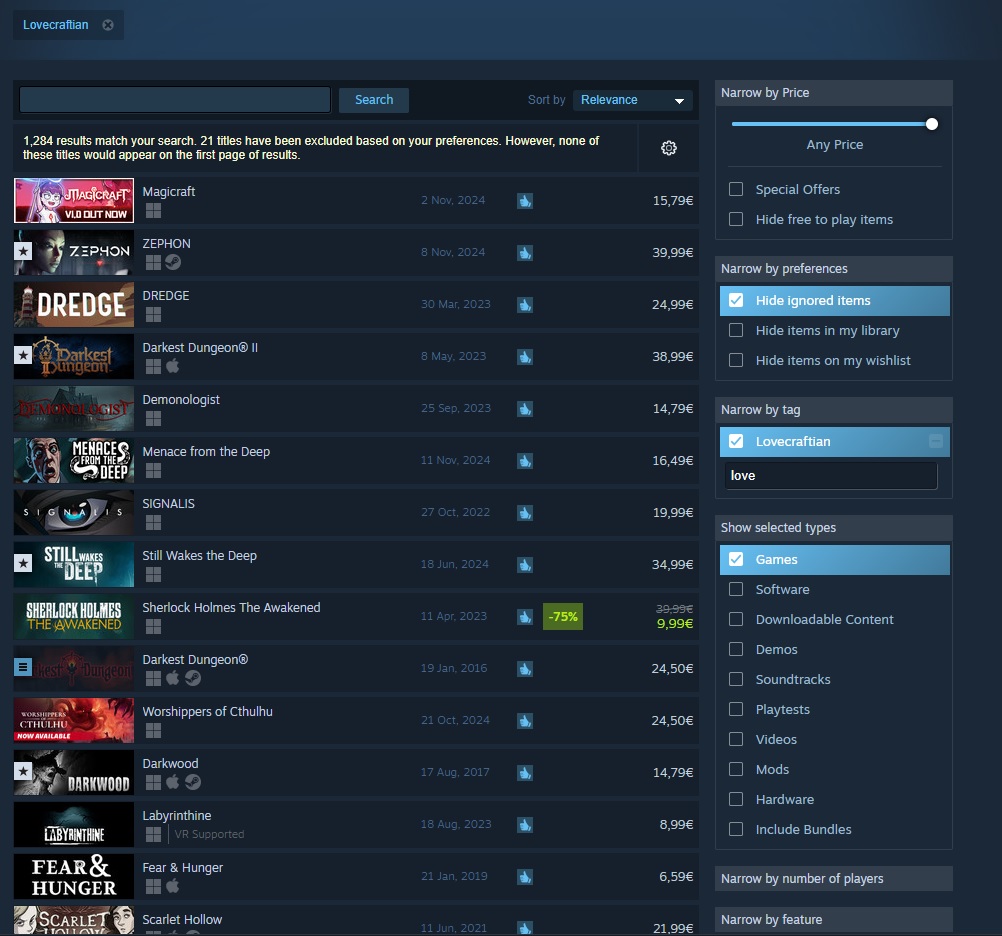Screen dimensions: 1002x936
Task: Click the minus icon beside Lovecraftian tag filter
Action: (x=935, y=441)
